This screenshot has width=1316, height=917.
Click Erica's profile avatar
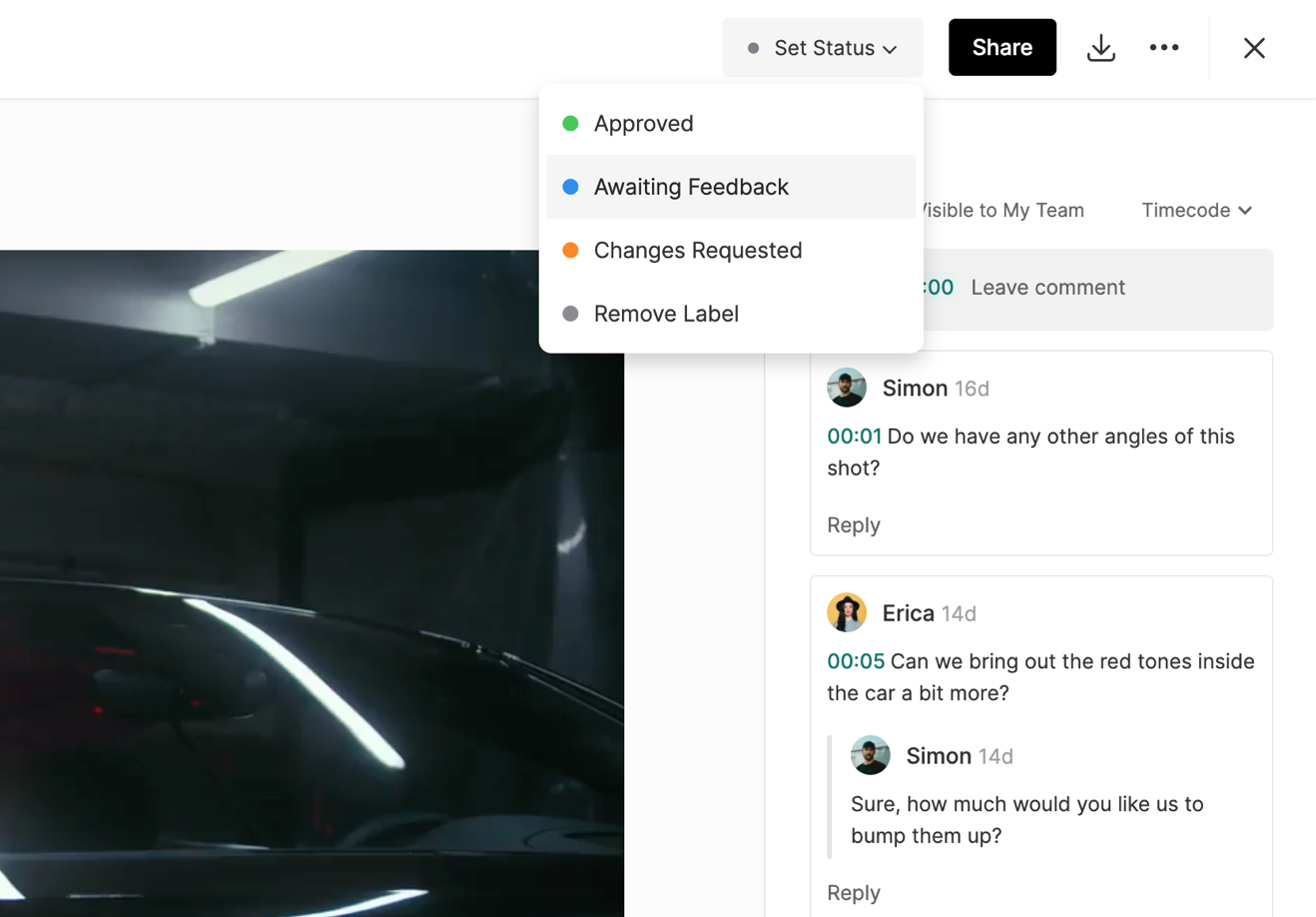(x=847, y=612)
